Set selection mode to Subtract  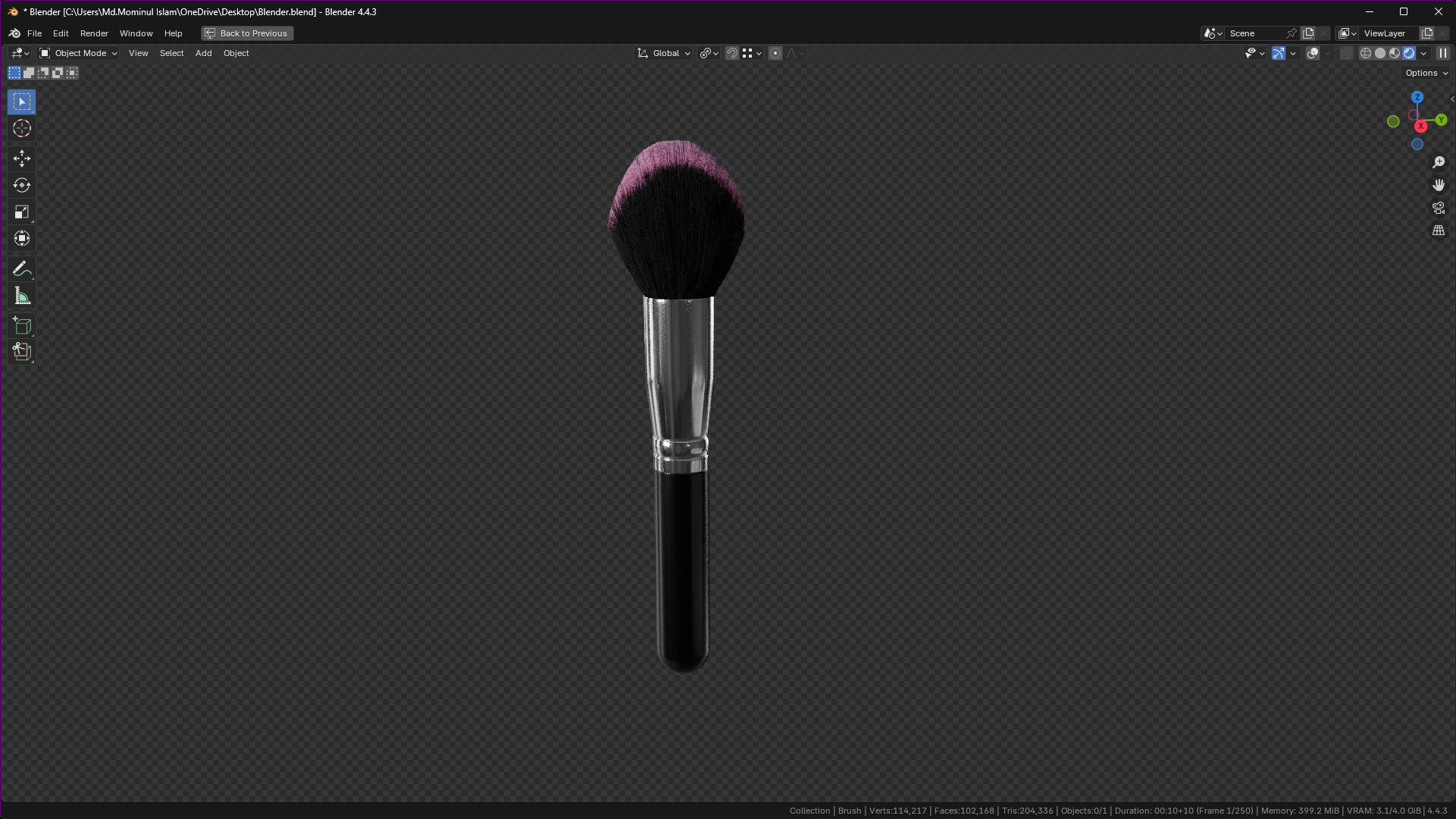(43, 73)
